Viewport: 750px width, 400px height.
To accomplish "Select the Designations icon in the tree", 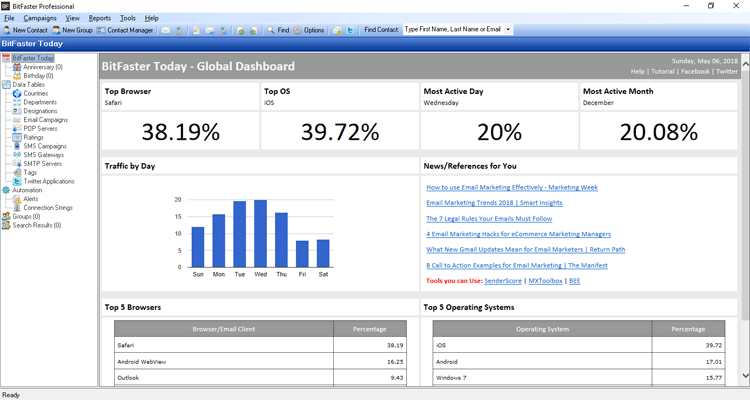I will (x=17, y=111).
